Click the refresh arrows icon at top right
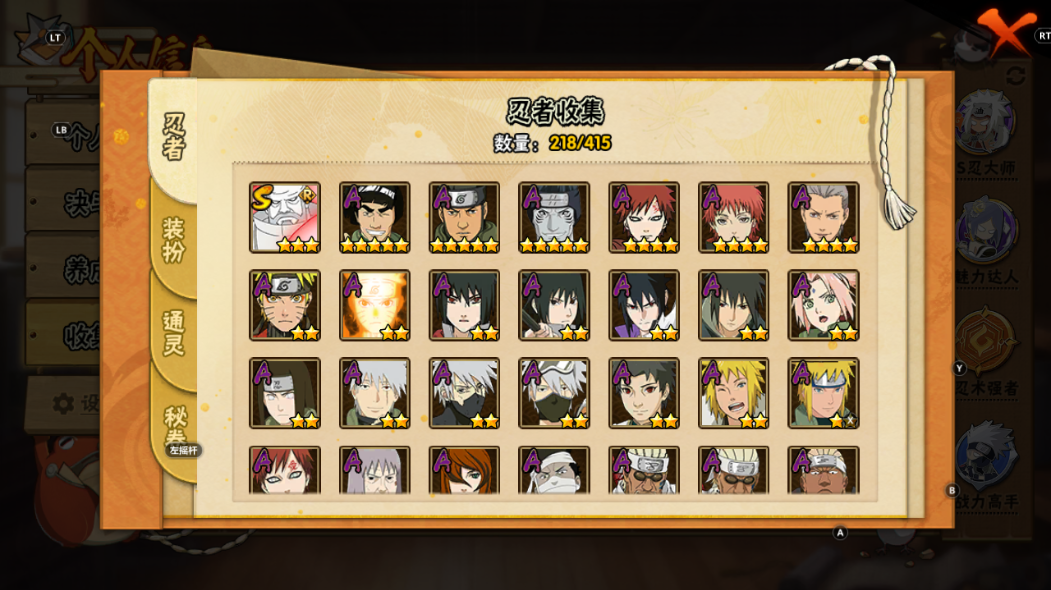 click(1015, 75)
